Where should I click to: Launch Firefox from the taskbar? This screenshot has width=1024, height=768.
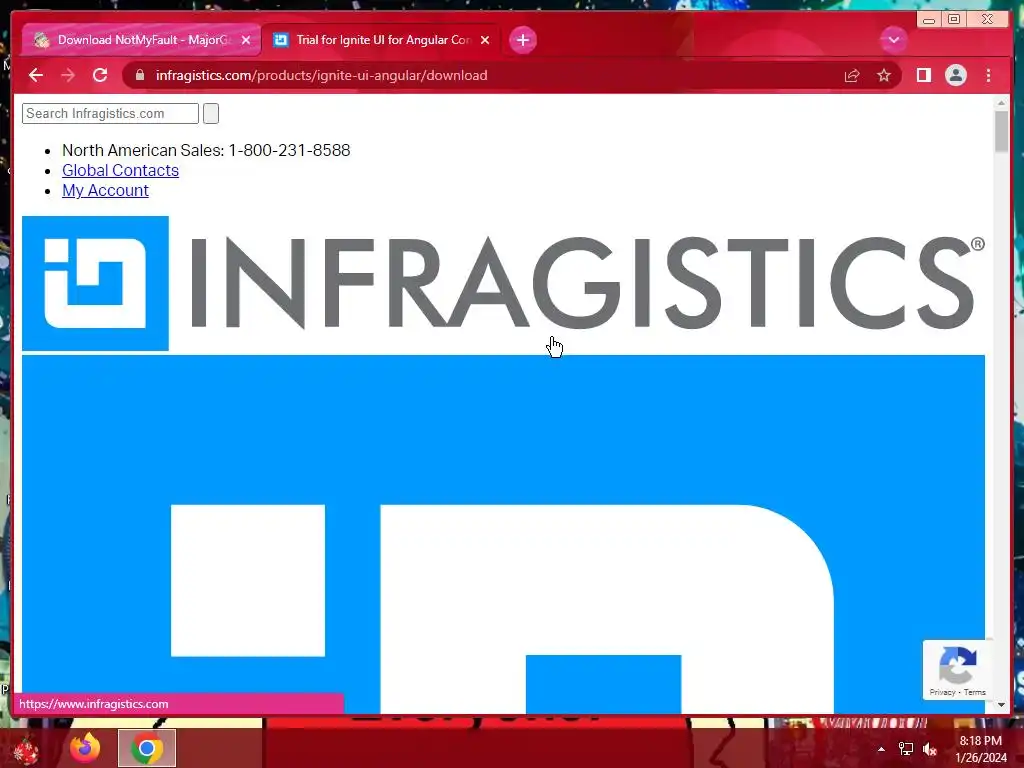point(85,748)
